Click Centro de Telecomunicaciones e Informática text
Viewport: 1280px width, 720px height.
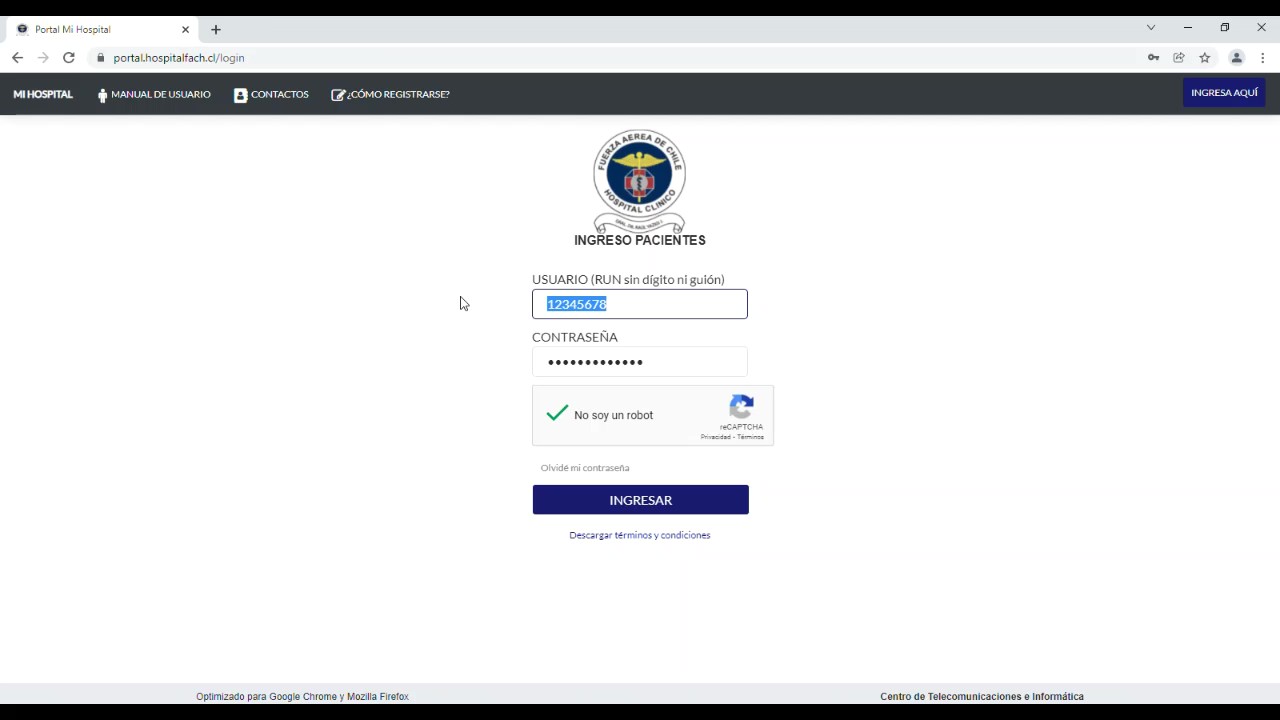point(982,696)
